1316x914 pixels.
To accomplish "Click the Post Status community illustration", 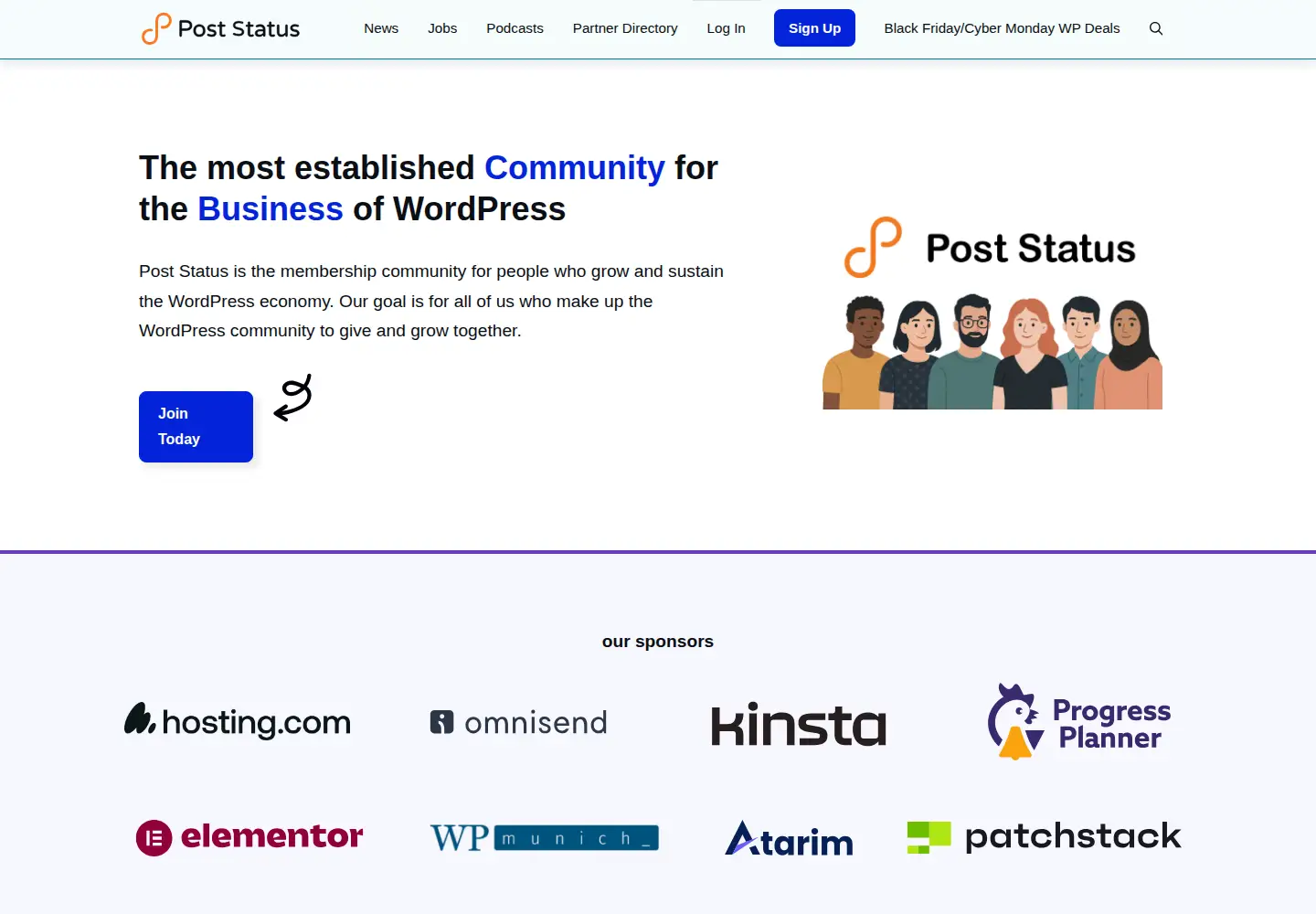I will click(992, 312).
